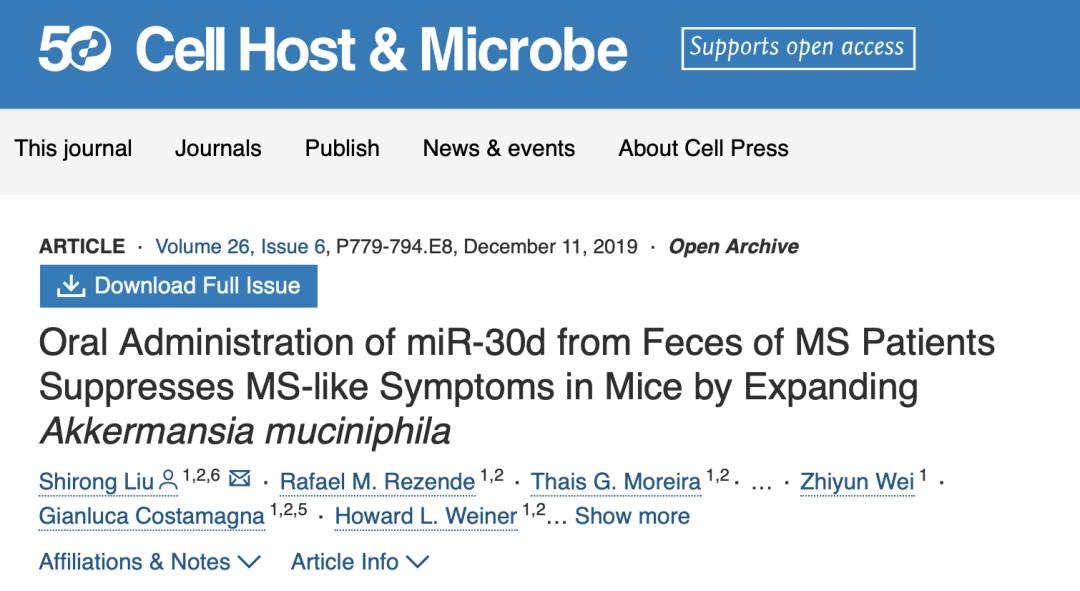
Task: Open the This journal menu
Action: click(73, 148)
